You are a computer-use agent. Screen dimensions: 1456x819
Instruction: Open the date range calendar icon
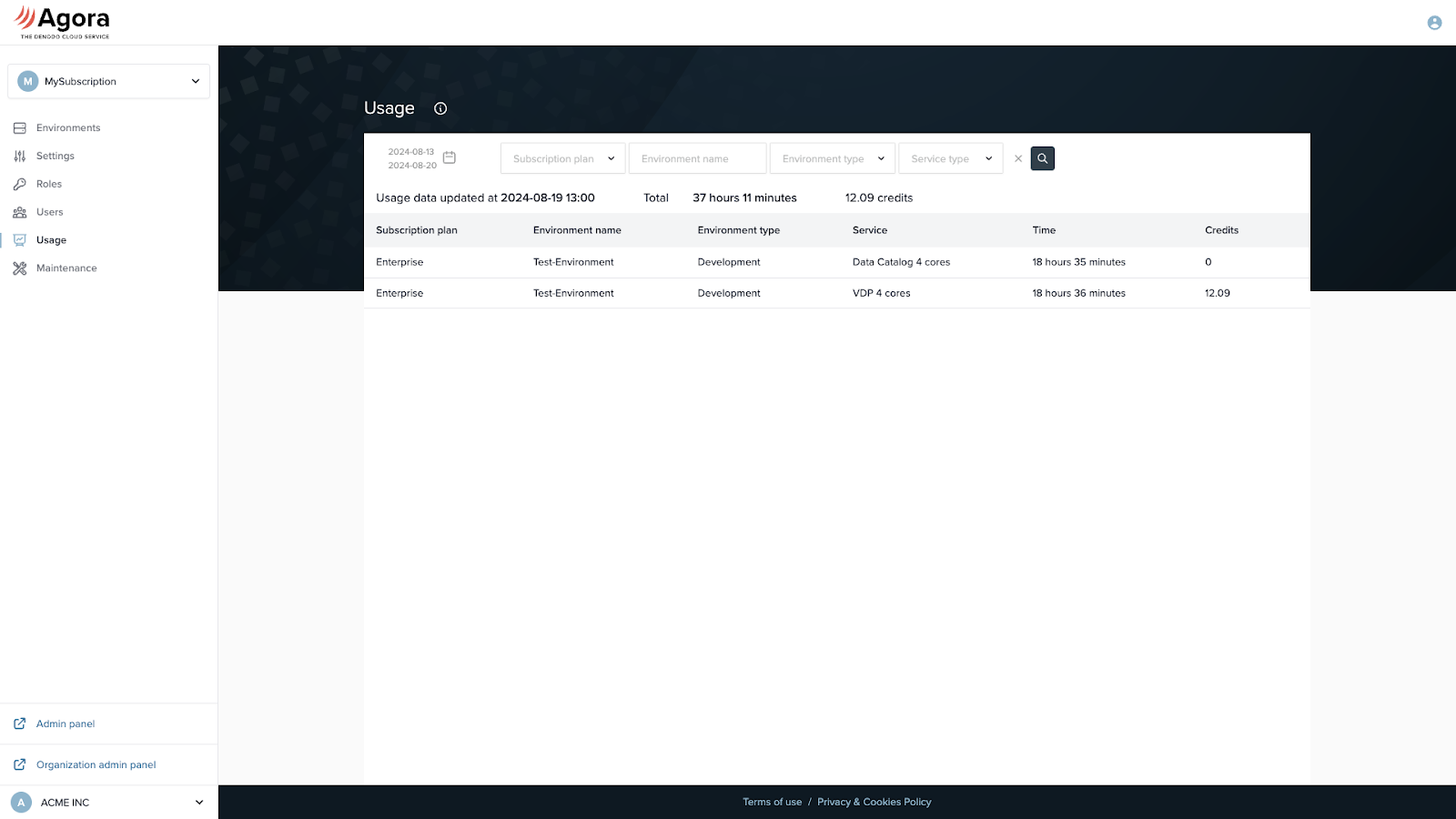click(x=449, y=157)
